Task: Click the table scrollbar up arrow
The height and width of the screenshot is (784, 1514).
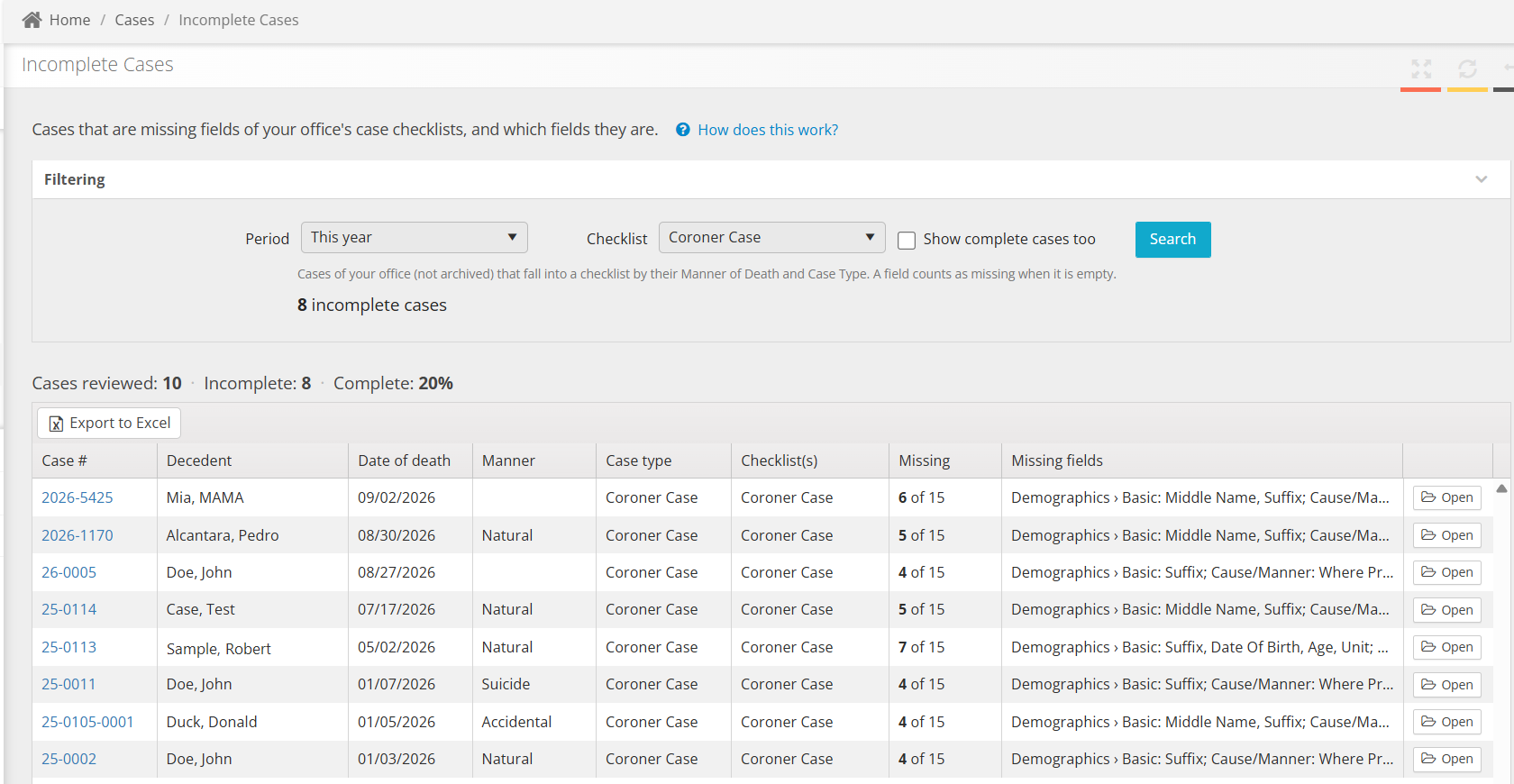Action: coord(1501,488)
